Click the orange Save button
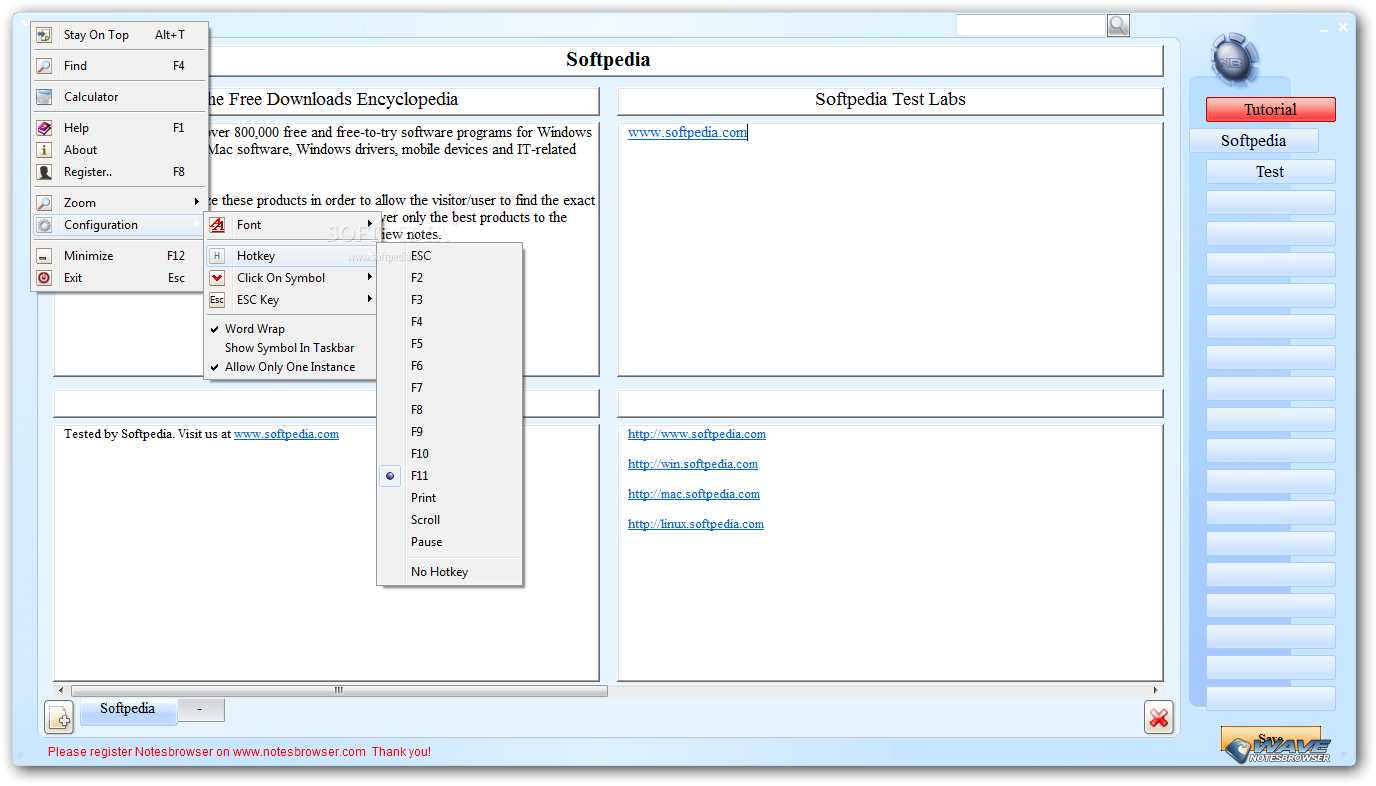Image resolution: width=1376 pixels, height=786 pixels. [x=1270, y=739]
